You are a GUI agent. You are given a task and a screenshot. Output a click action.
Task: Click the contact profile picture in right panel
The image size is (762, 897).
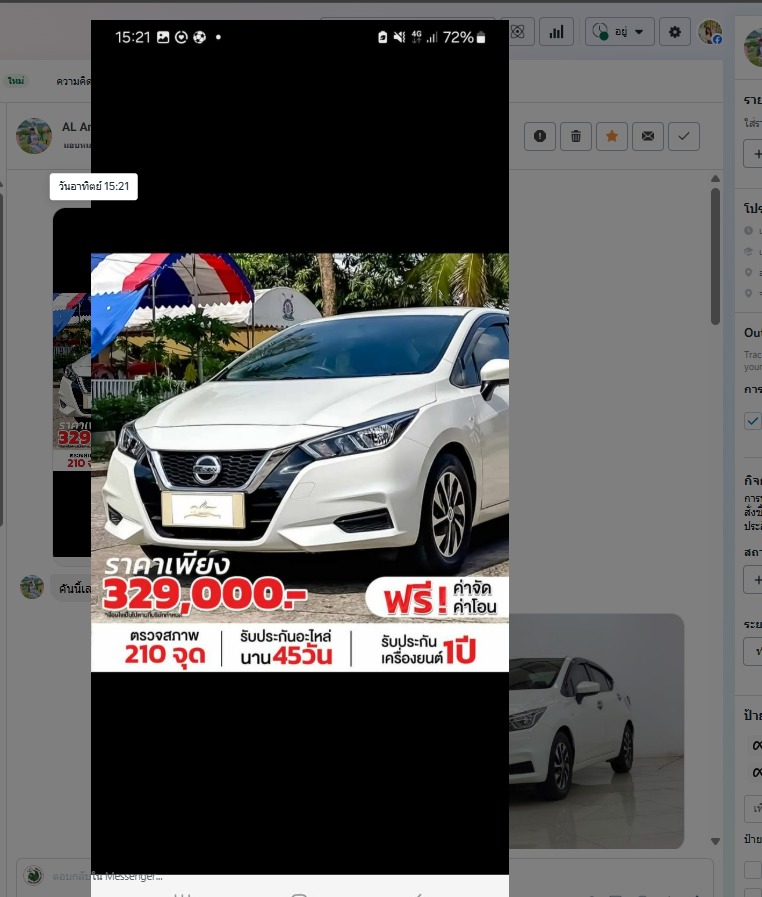point(754,47)
